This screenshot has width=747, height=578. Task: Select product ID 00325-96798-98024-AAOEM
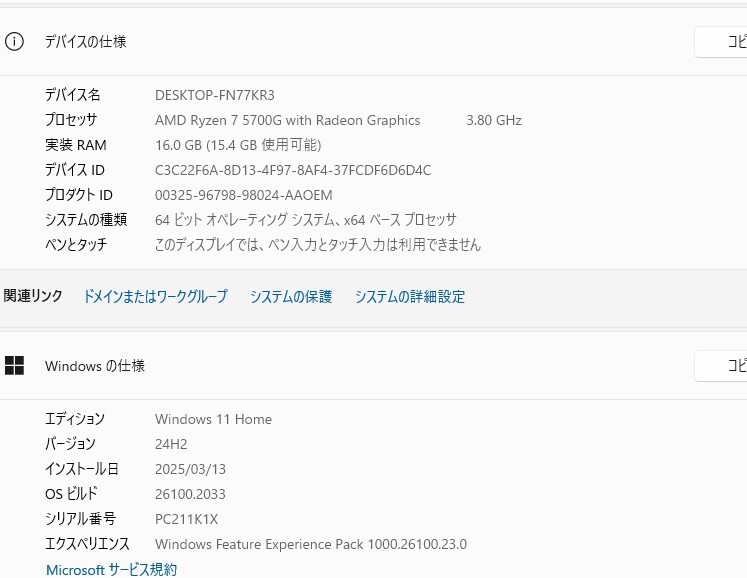(x=243, y=195)
